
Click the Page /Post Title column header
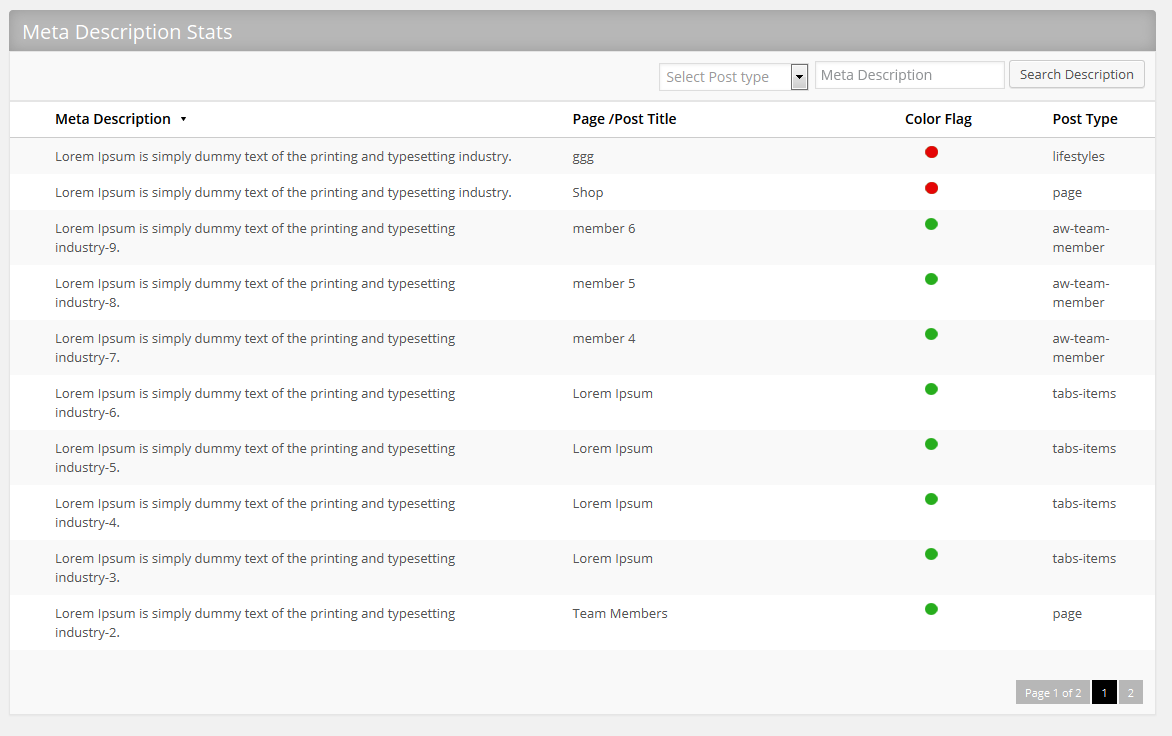point(624,120)
